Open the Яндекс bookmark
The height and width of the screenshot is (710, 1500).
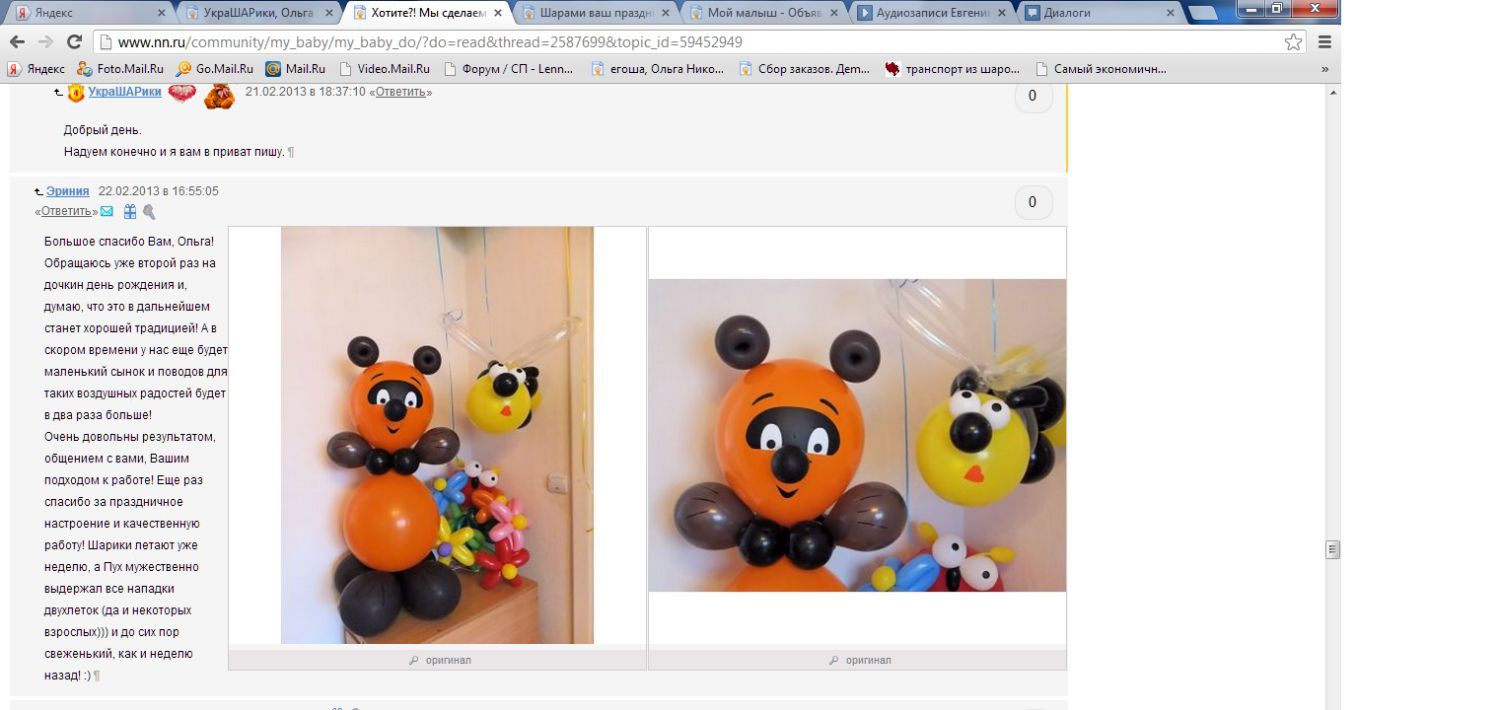click(x=37, y=69)
